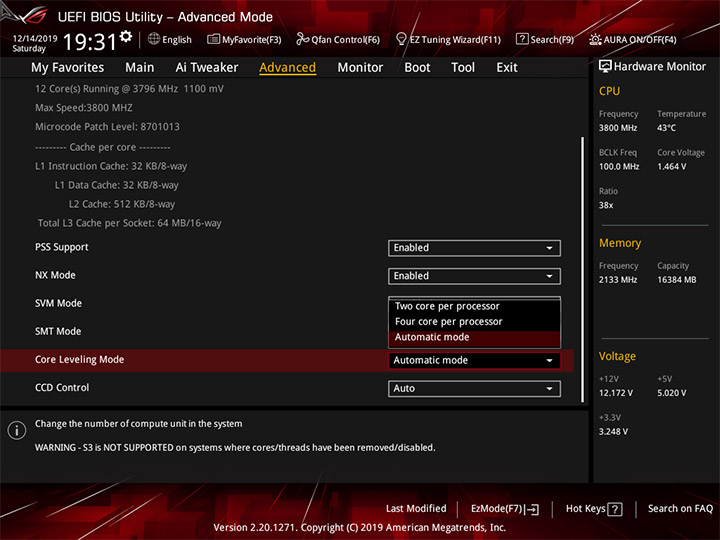Click the 19:31 clock display

coord(90,42)
